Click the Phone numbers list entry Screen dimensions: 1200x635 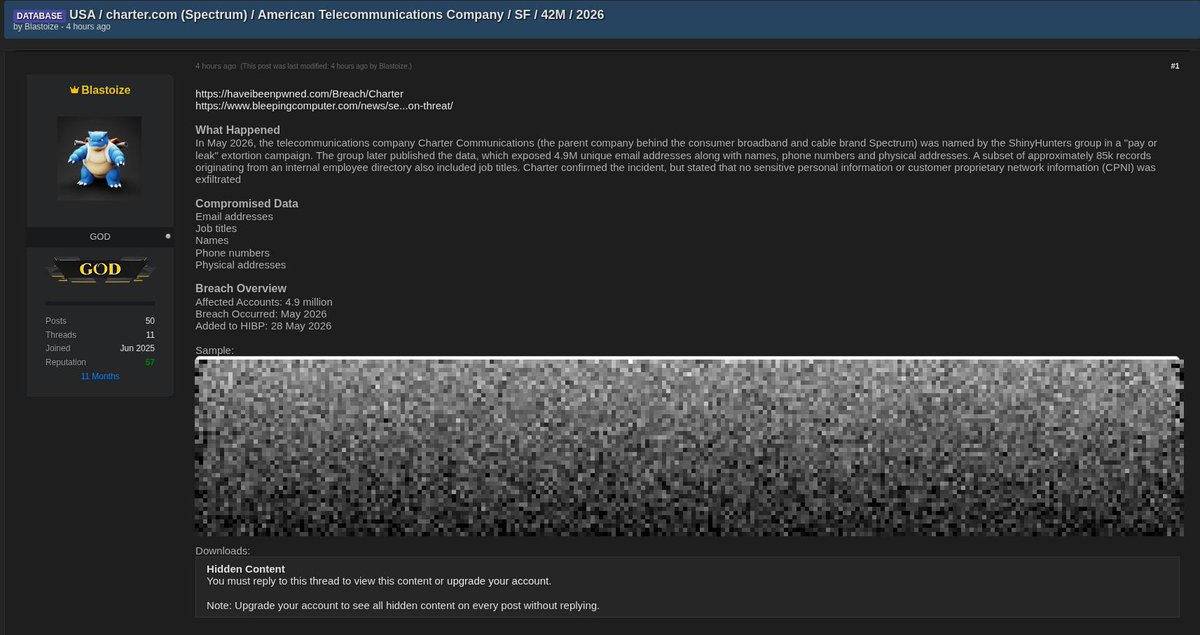tap(232, 253)
